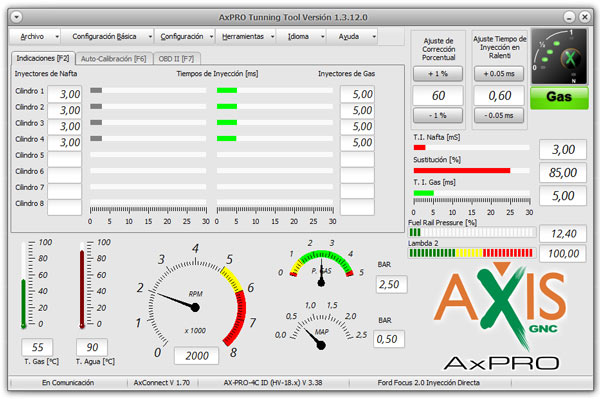This screenshot has height=399, width=600.
Task: Click the red Sustitución [%] progress bar
Action: click(x=462, y=170)
